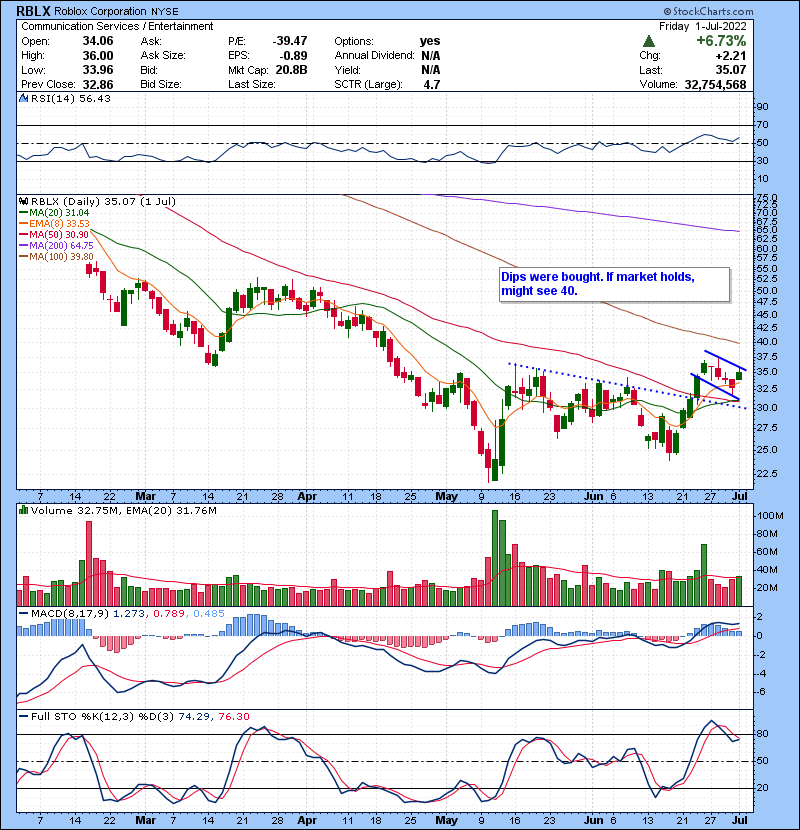The height and width of the screenshot is (830, 800).
Task: Click the High value 36.00
Action: pyautogui.click(x=98, y=56)
